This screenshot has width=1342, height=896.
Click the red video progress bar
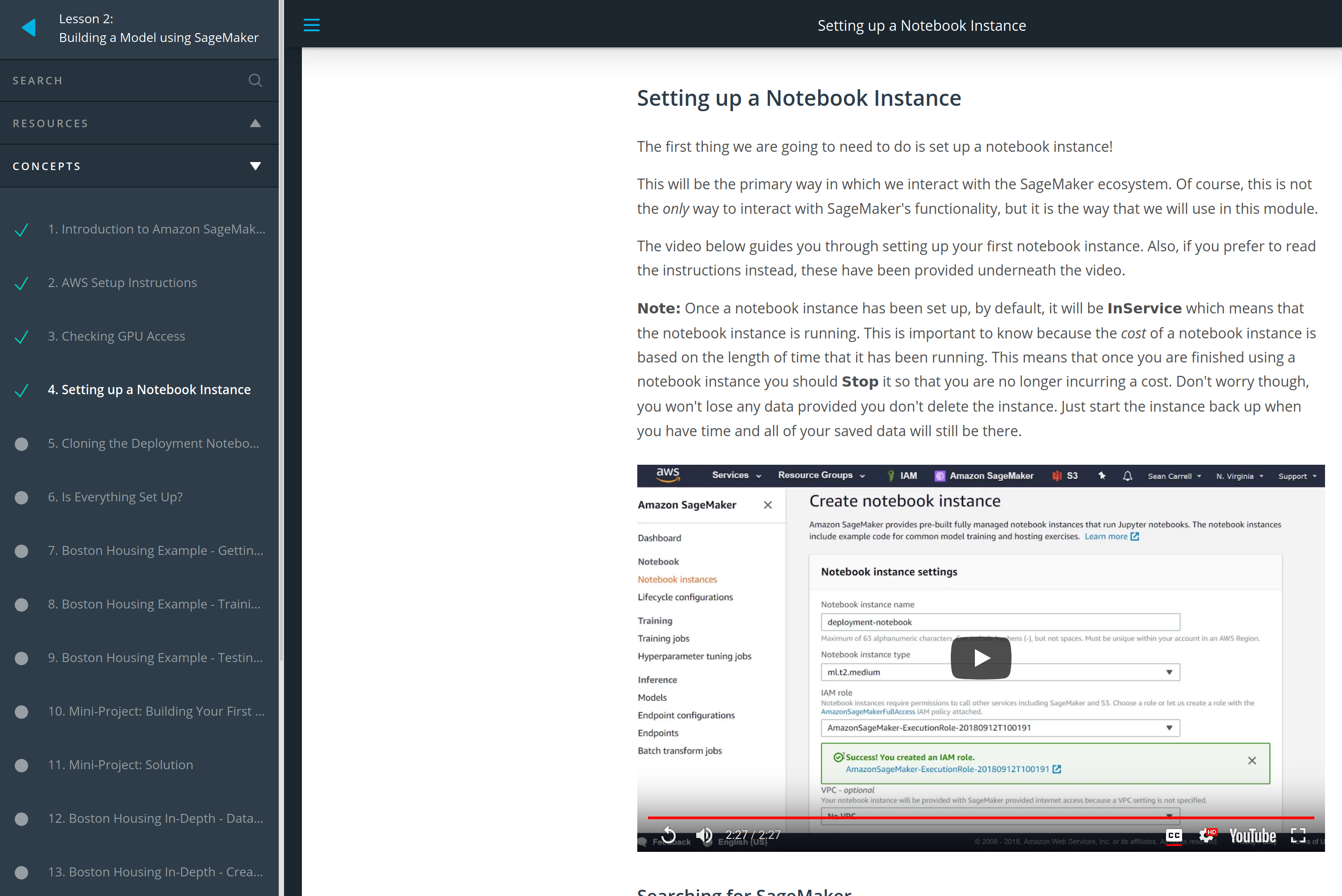point(981,818)
